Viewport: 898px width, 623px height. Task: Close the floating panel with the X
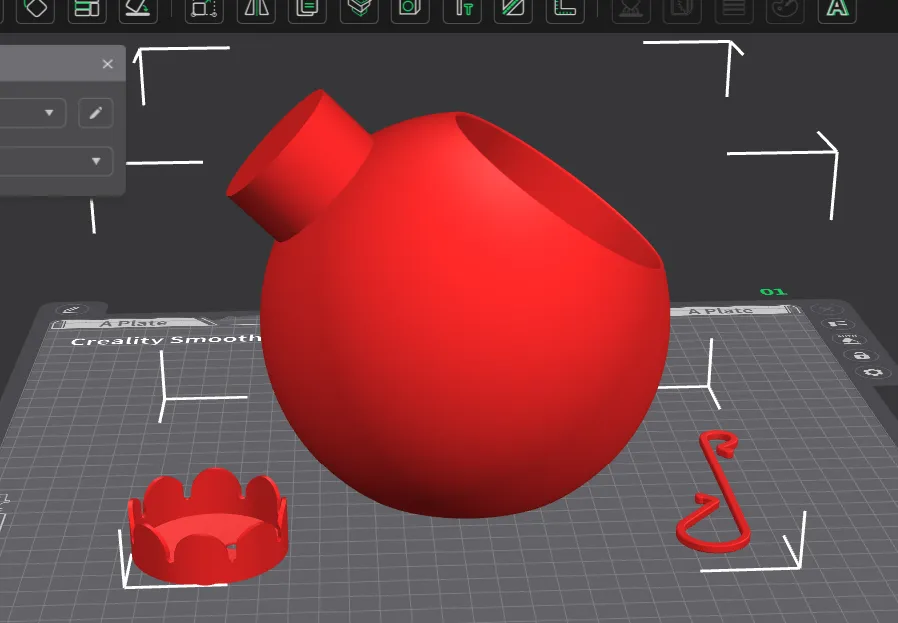(108, 64)
